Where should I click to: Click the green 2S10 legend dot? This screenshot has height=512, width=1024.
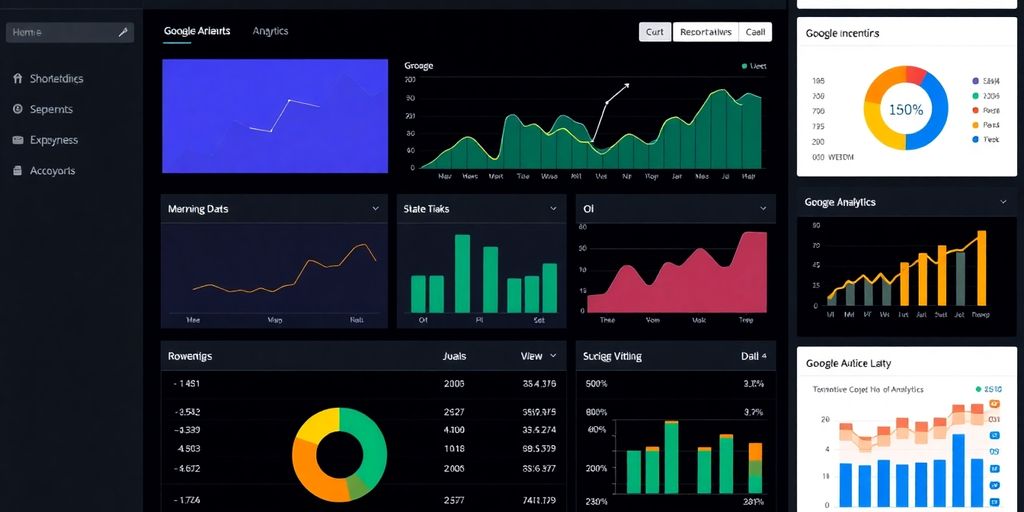(978, 389)
